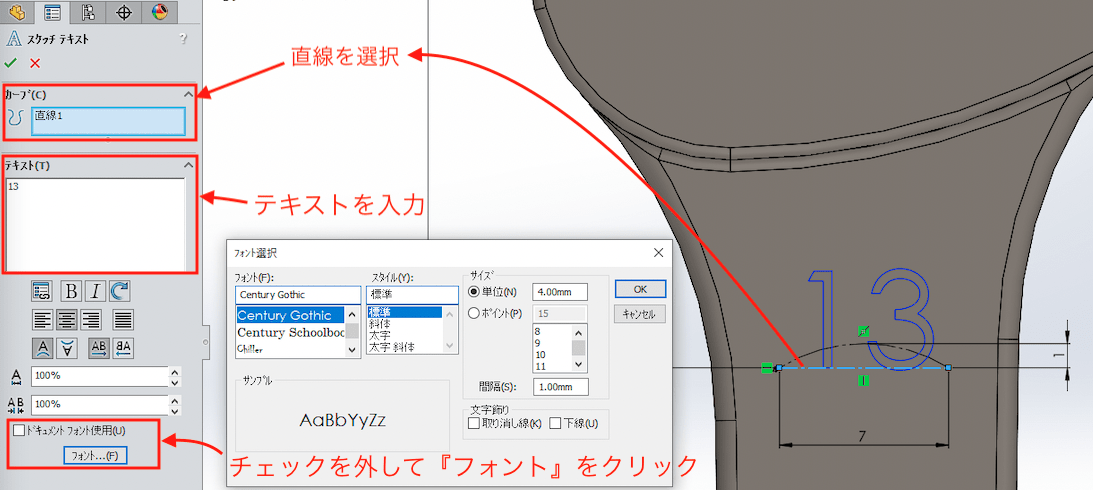Collapse the テキスト(T) section
The image size is (1093, 490).
188,165
